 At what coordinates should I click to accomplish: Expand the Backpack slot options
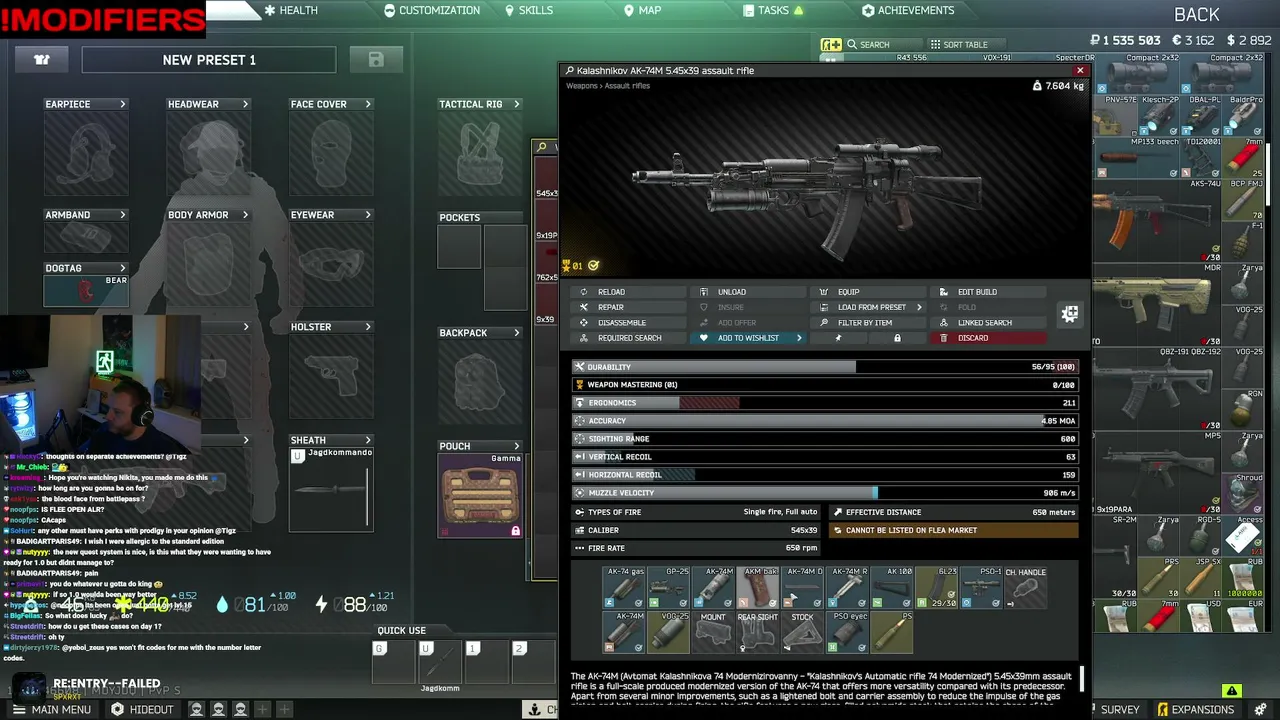coord(517,333)
